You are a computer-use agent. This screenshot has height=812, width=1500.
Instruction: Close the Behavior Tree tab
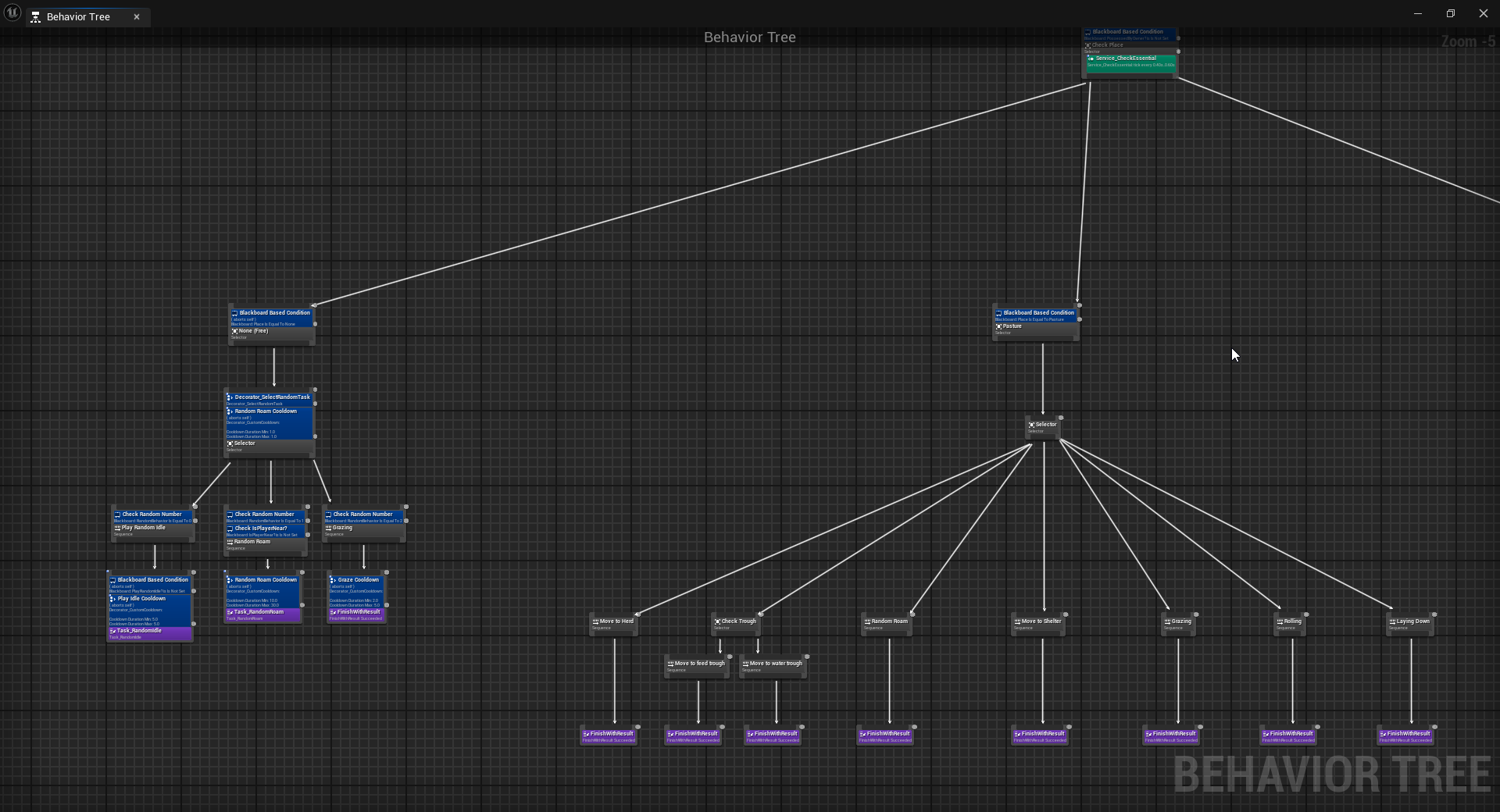[x=137, y=17]
